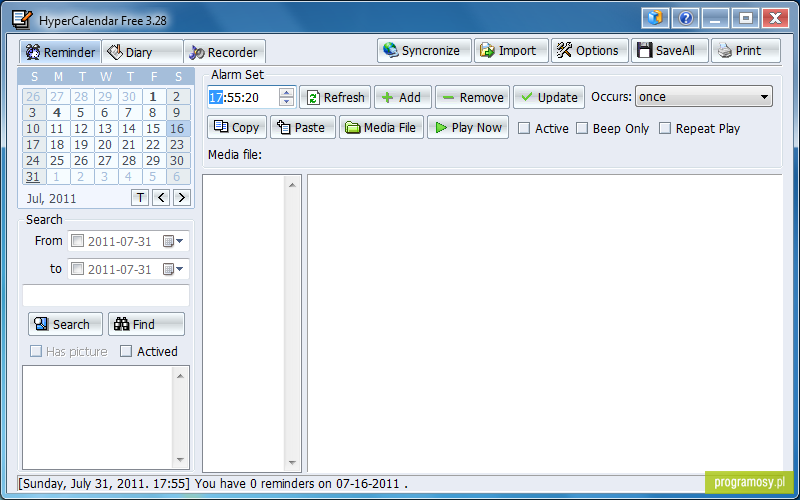Toggle the Actived checkbox

(x=126, y=352)
